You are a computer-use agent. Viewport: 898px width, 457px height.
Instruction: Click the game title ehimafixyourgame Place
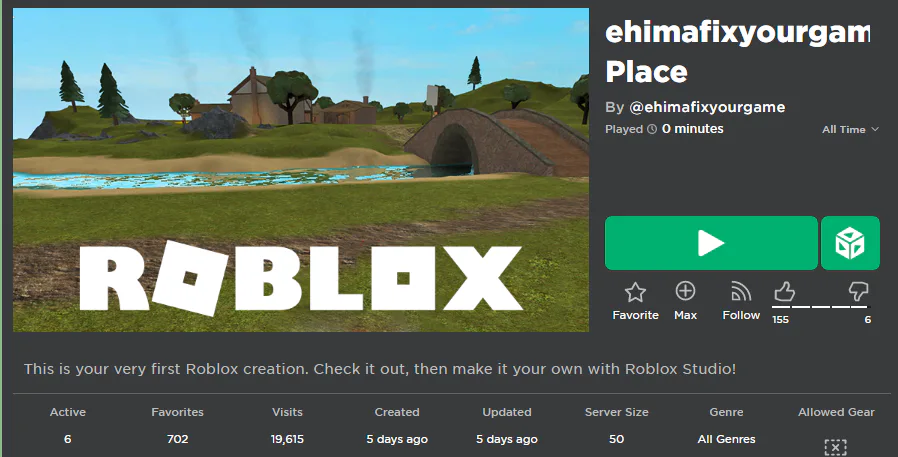[x=737, y=52]
